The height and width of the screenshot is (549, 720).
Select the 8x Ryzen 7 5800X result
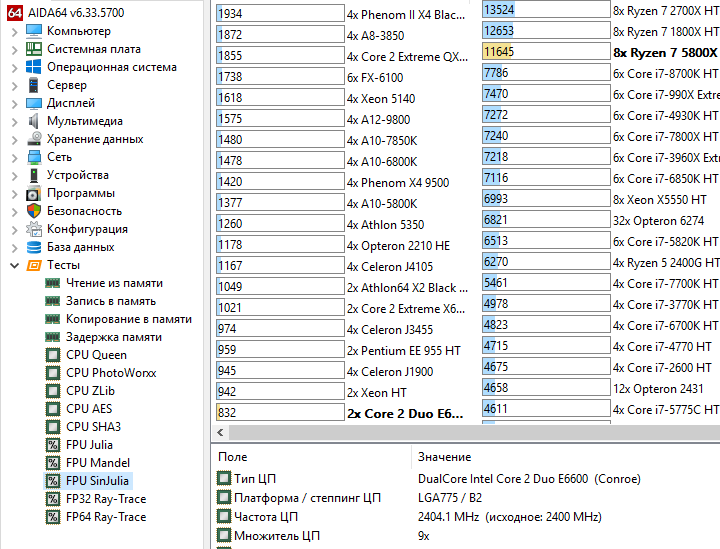click(x=666, y=53)
